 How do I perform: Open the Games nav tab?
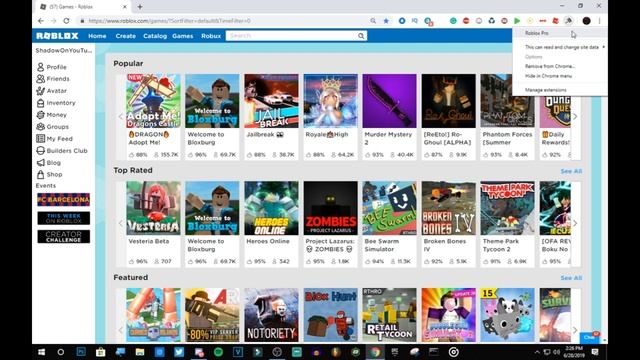(x=182, y=36)
